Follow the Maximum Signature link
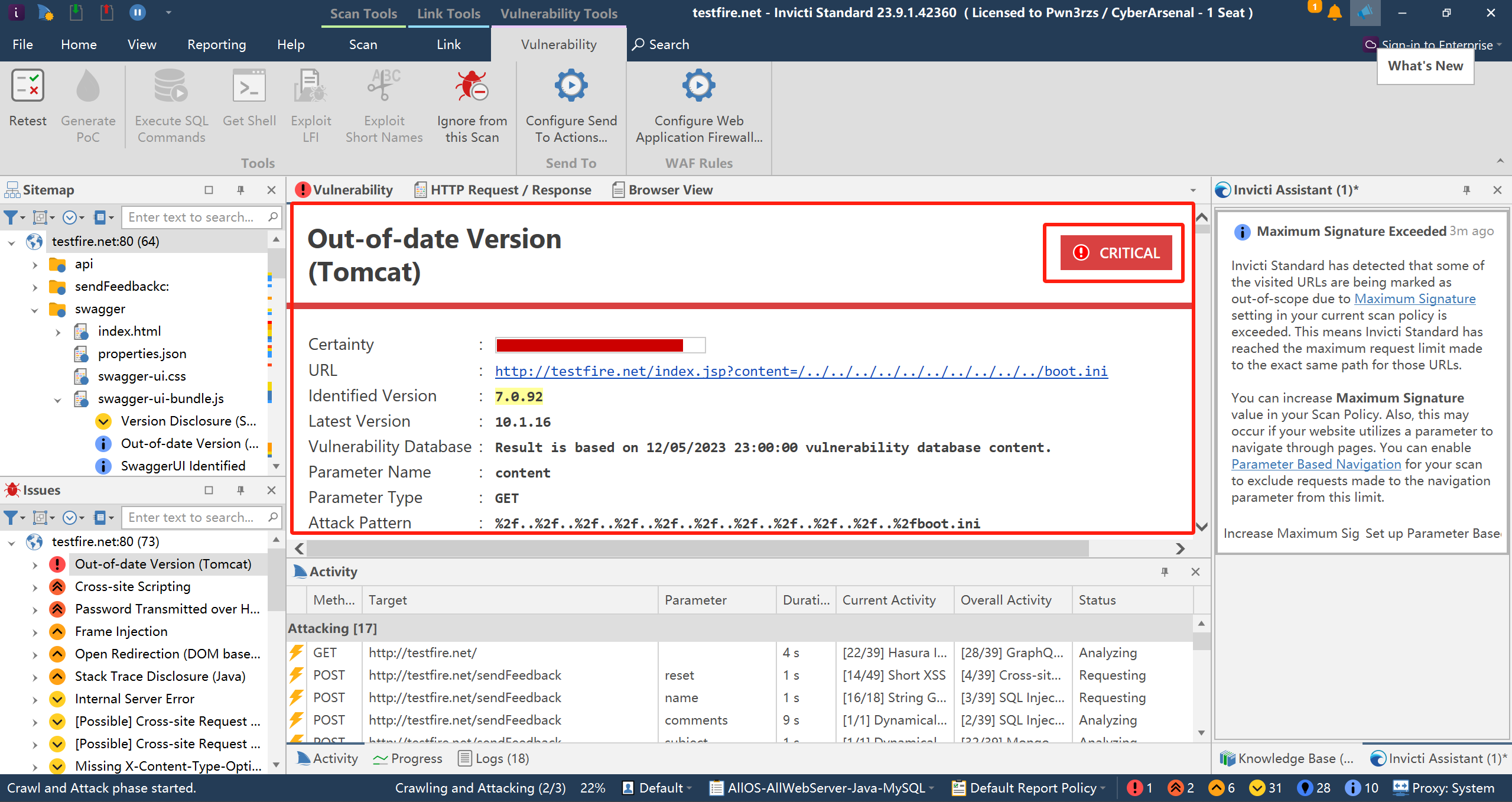 point(1415,298)
